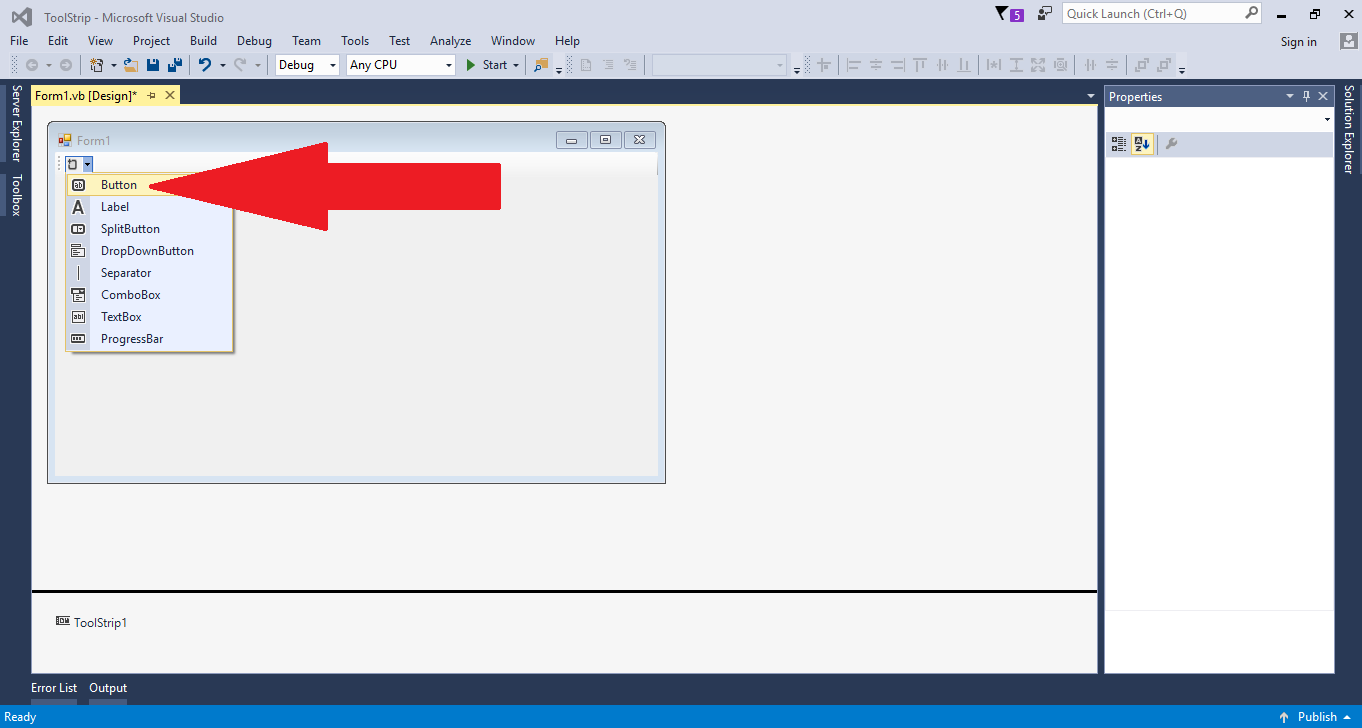
Task: Toggle auto-hide pin on Properties panel
Action: (x=1306, y=96)
